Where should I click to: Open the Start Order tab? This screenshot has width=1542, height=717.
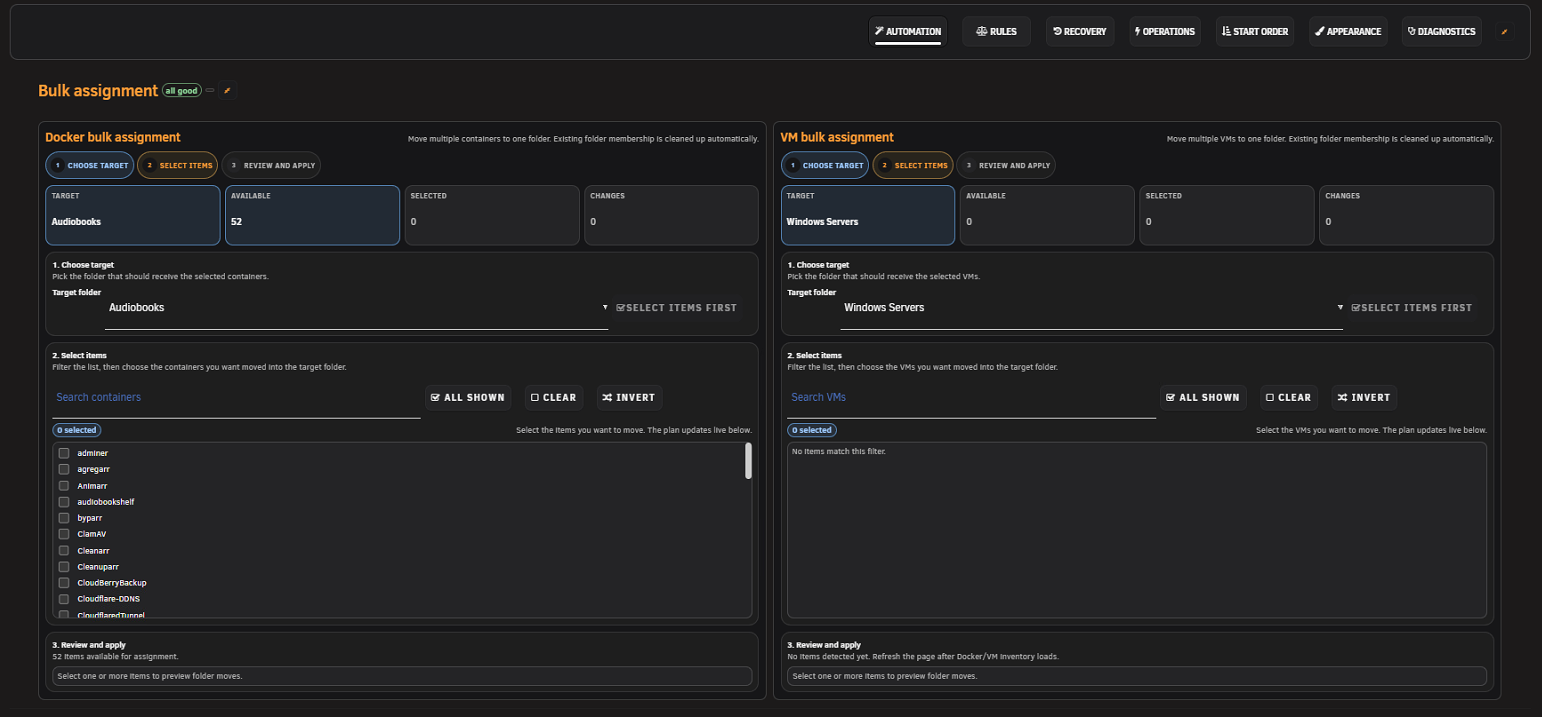[x=1255, y=31]
